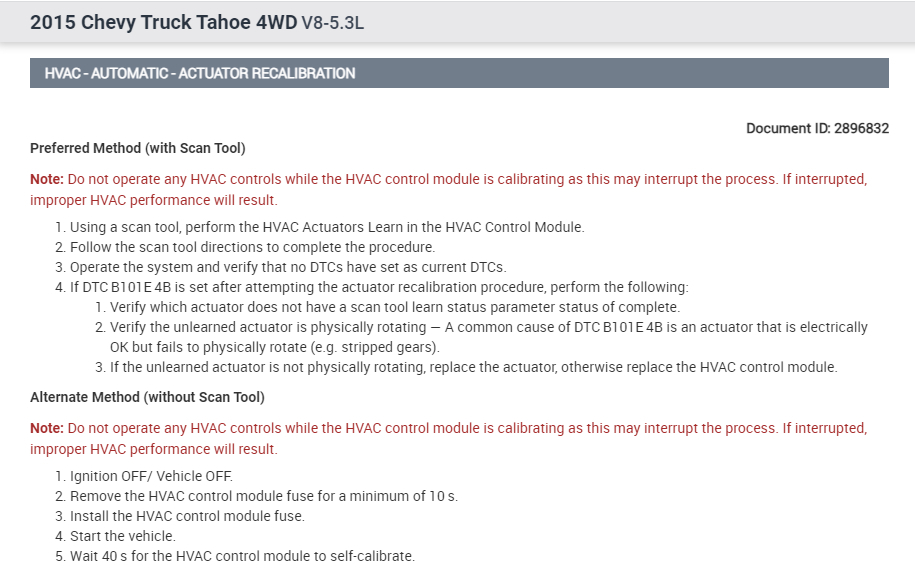Click the red Note under Preferred Method
This screenshot has width=915, height=585.
pos(448,189)
